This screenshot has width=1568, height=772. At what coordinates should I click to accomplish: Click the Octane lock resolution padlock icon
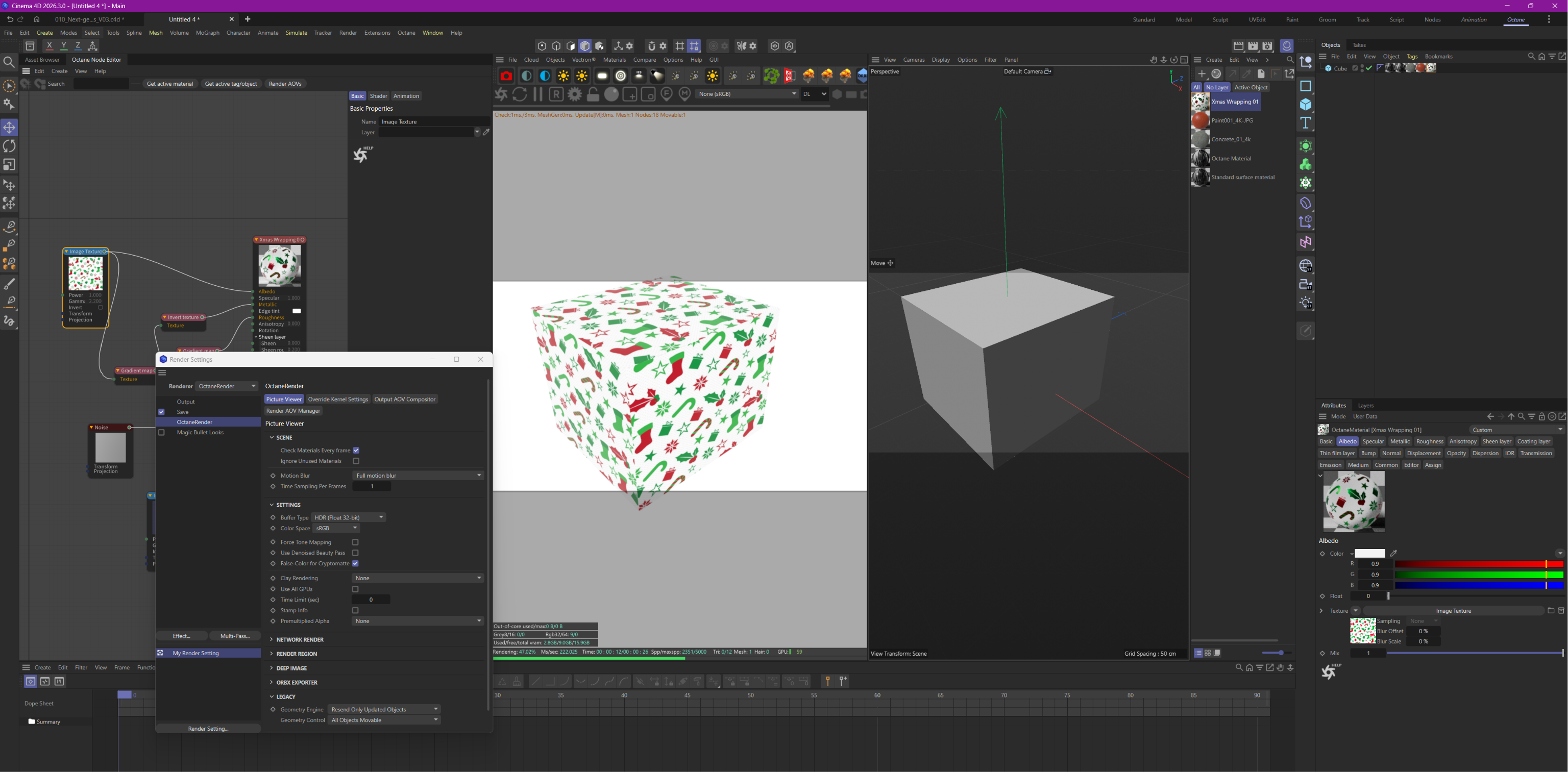pos(593,94)
